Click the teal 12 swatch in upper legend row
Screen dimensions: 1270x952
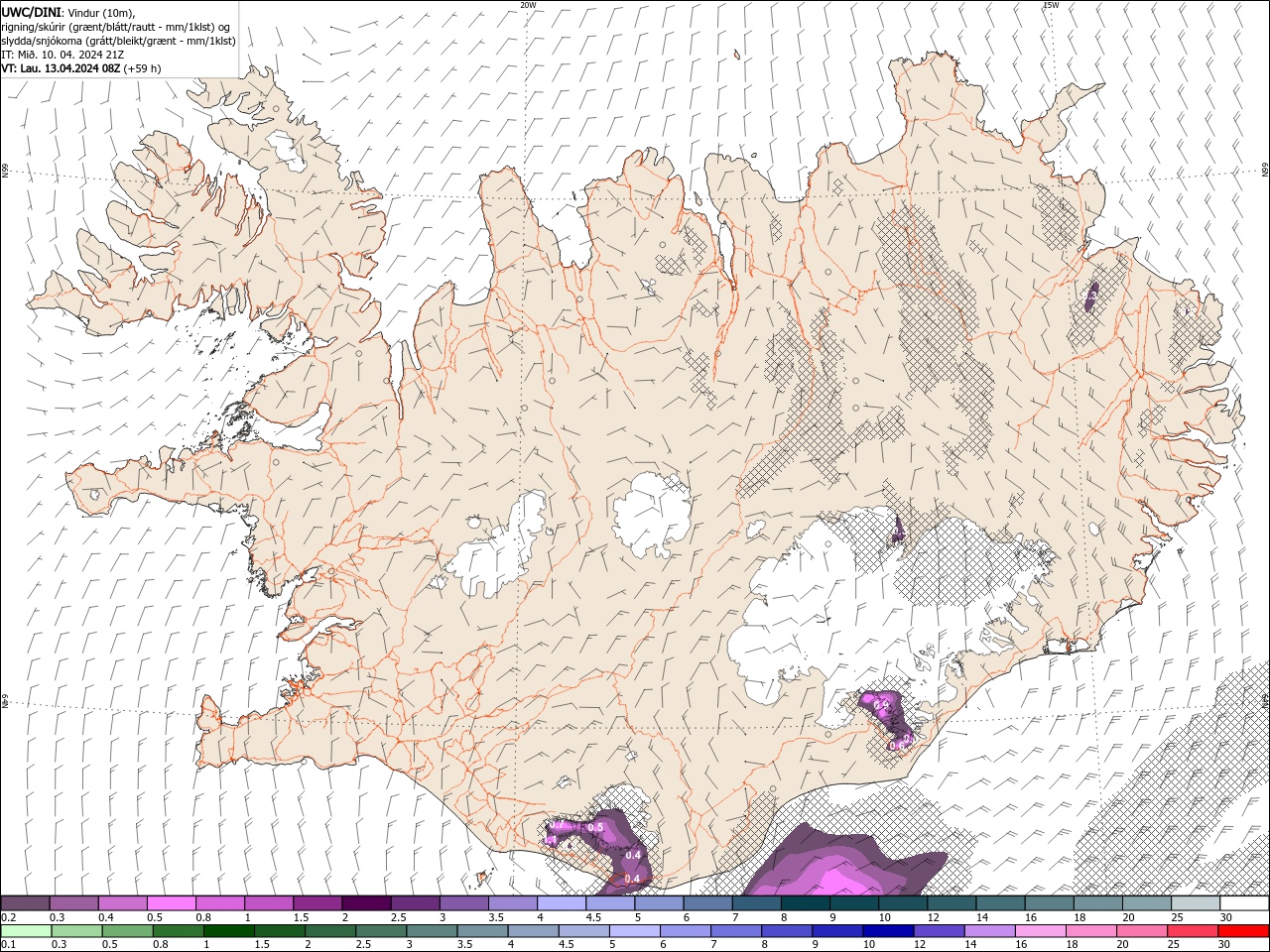(x=952, y=903)
